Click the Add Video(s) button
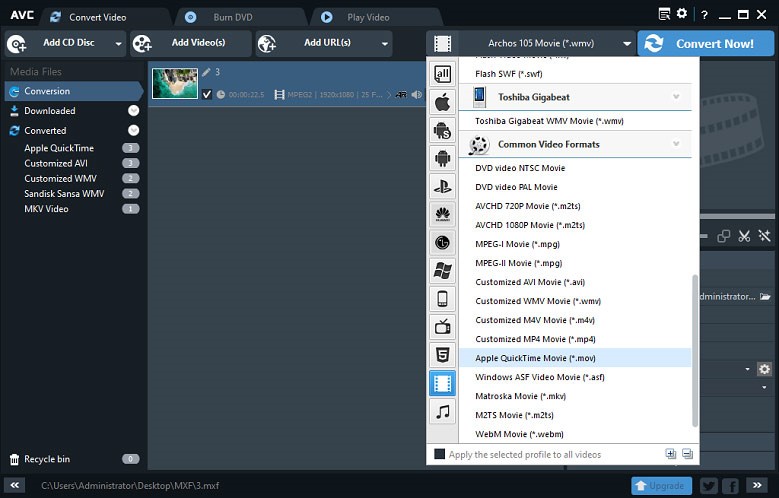 tap(190, 43)
